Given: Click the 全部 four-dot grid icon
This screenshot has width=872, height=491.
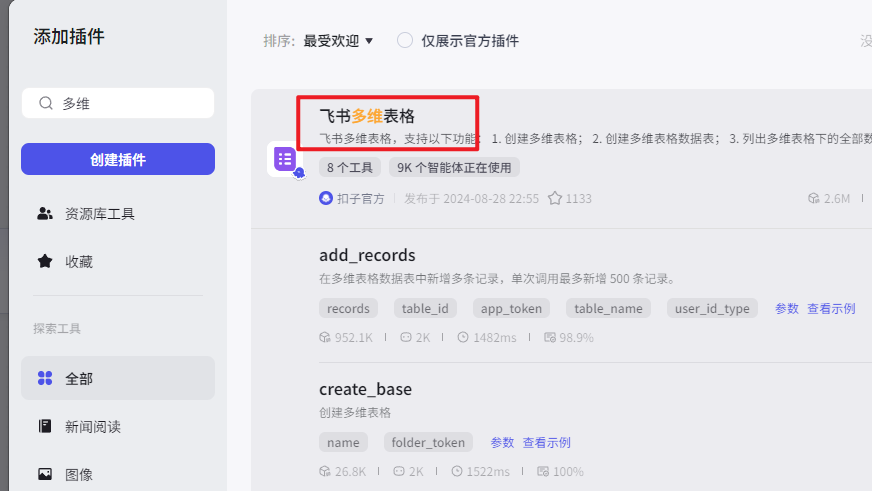Looking at the screenshot, I should click(x=44, y=378).
